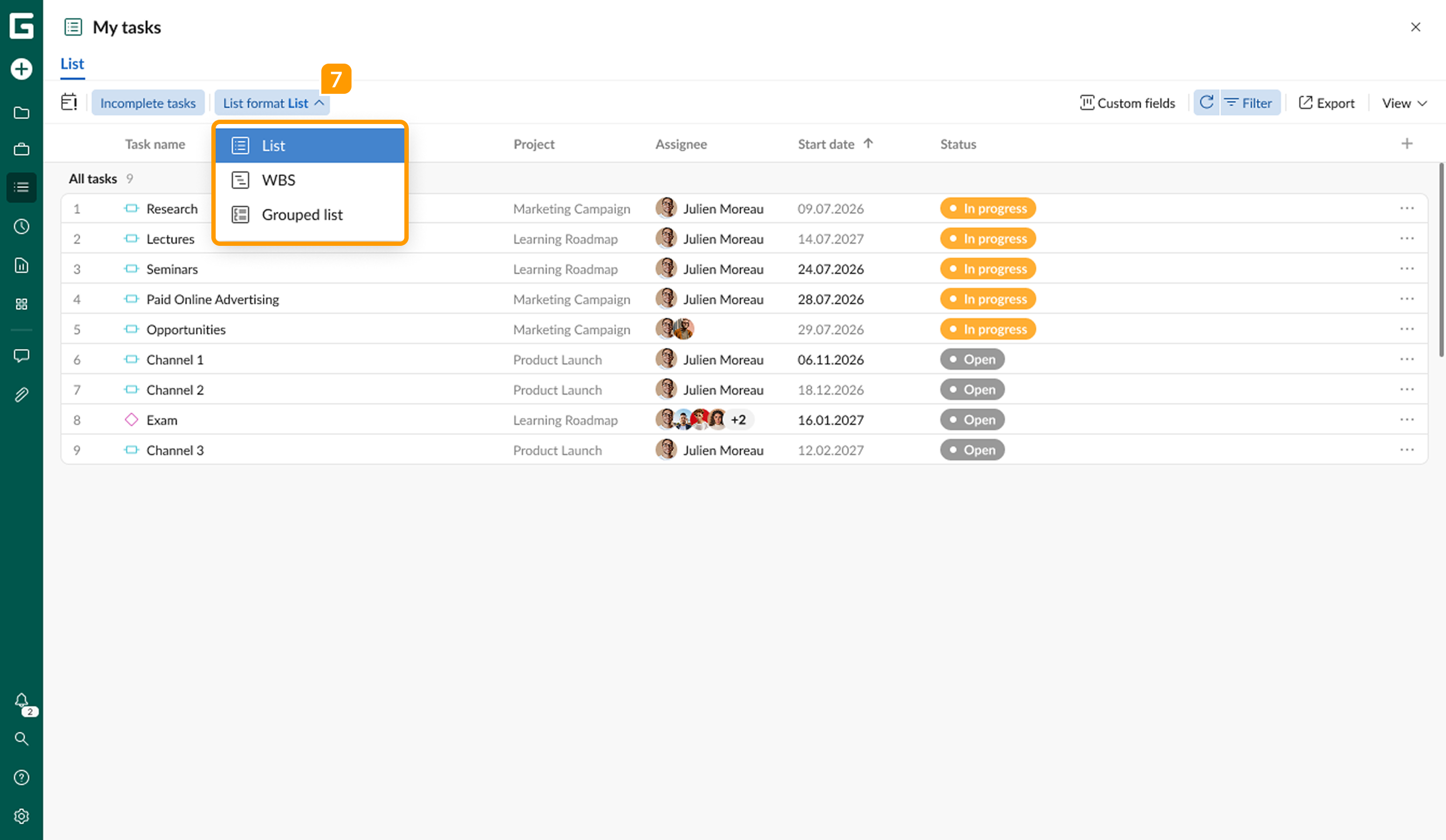Viewport: 1446px width, 840px height.
Task: Open the folder projects icon in sidebar
Action: tap(21, 113)
